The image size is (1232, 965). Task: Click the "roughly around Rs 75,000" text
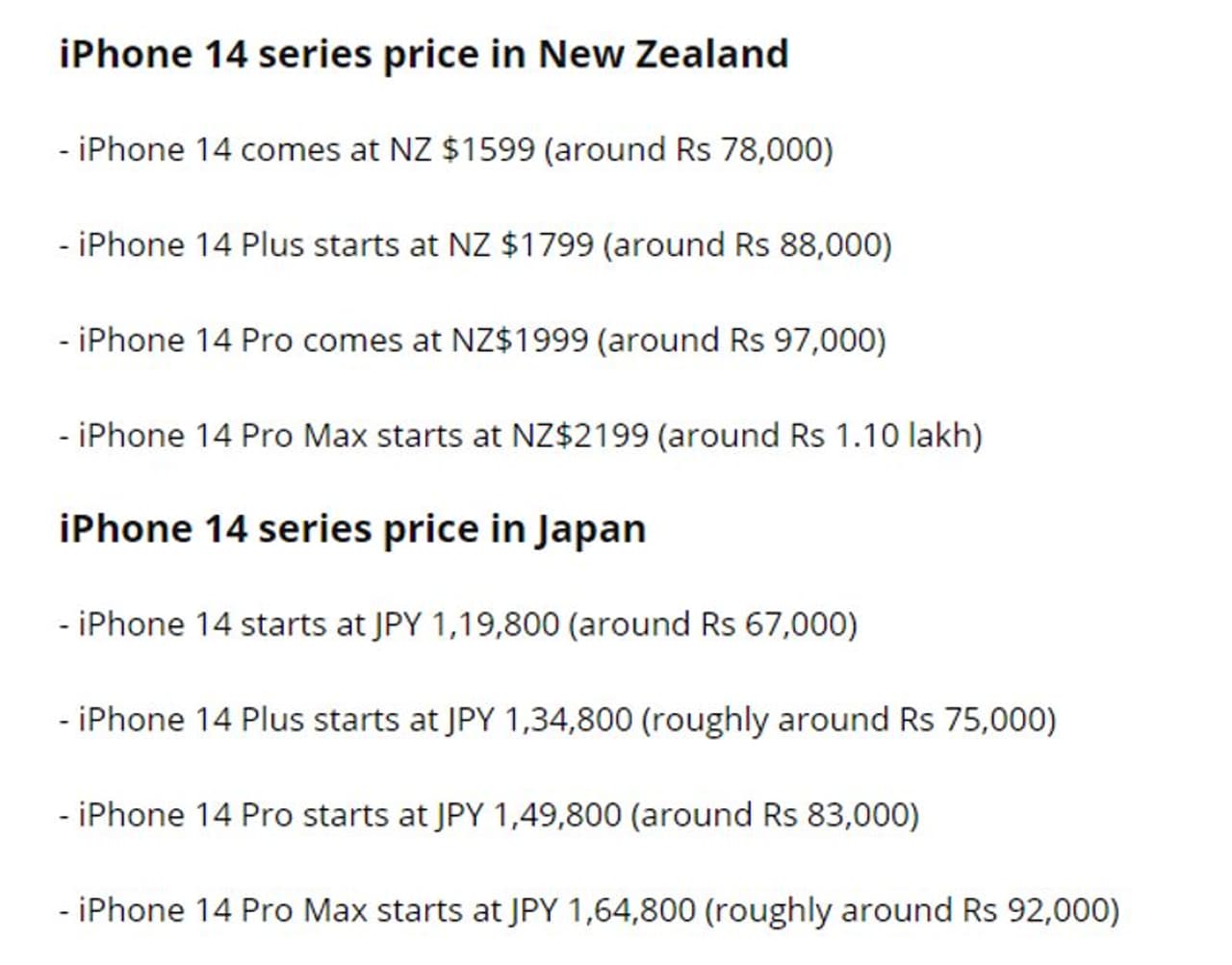(848, 720)
